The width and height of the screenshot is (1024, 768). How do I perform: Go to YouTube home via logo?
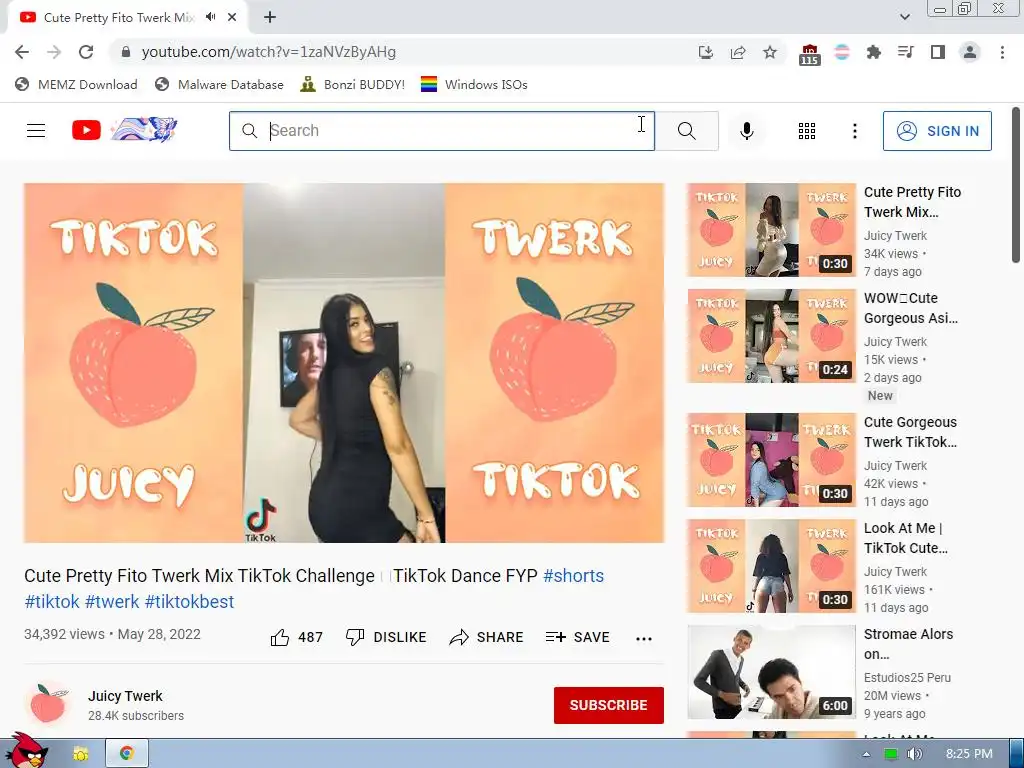(x=86, y=131)
